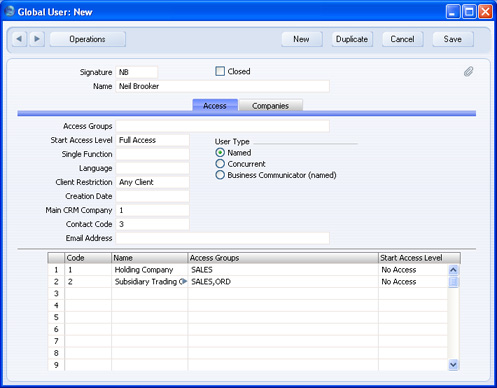The image size is (497, 388).
Task: Open attachments paperclip icon
Action: (x=468, y=71)
